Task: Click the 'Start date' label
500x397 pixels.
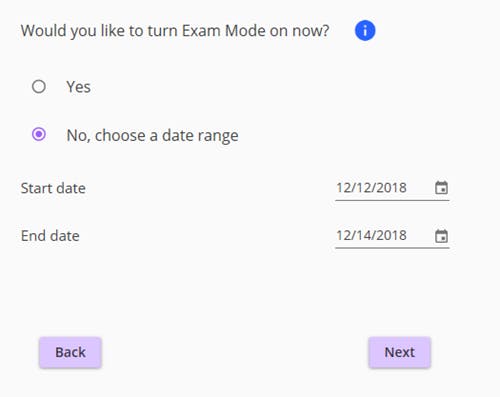Action: (x=53, y=188)
